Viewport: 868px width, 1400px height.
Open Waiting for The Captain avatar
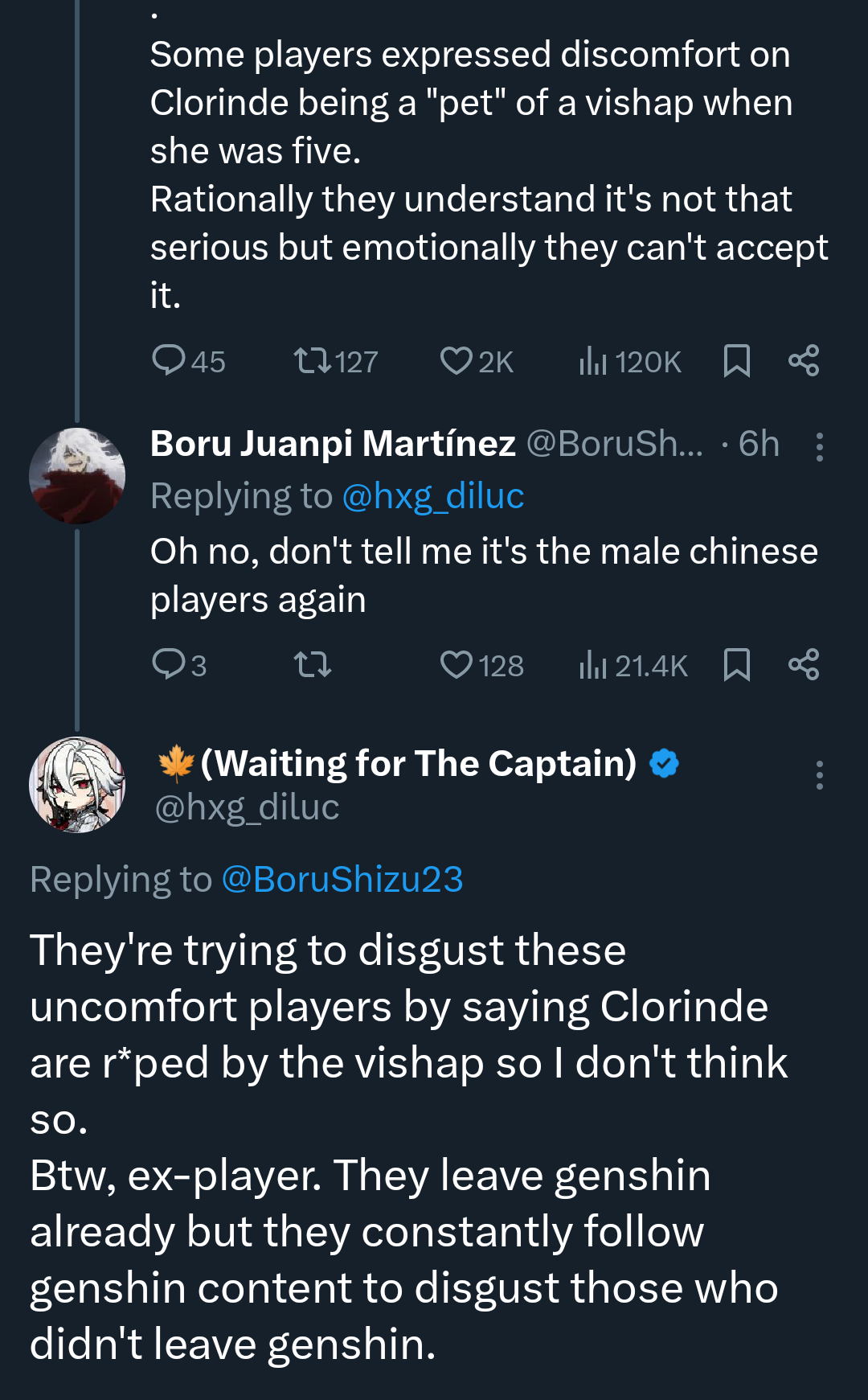77,784
